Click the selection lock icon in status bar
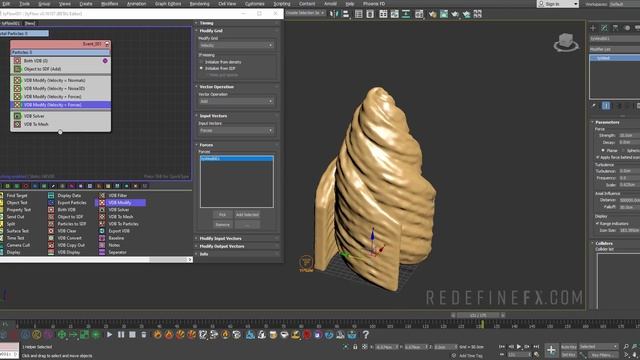640x360 pixels. pos(355,347)
